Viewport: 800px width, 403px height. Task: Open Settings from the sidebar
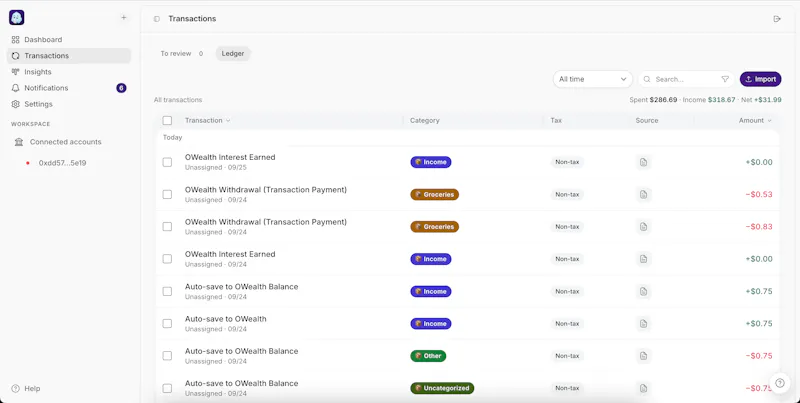(x=68, y=104)
